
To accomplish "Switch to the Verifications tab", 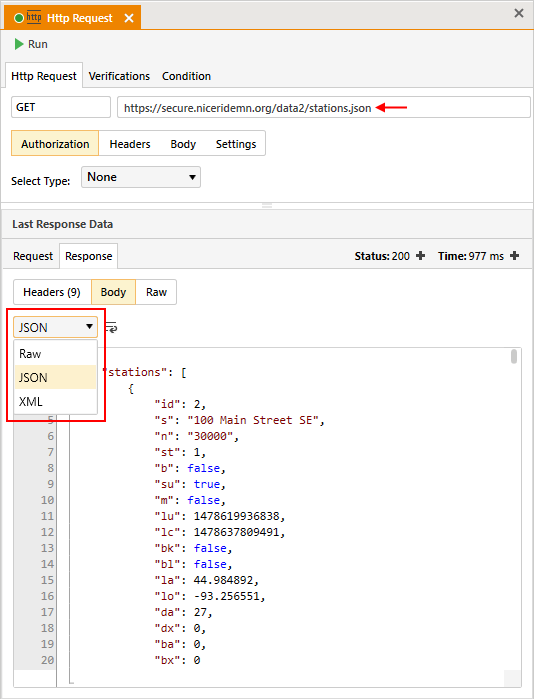I will 119,76.
